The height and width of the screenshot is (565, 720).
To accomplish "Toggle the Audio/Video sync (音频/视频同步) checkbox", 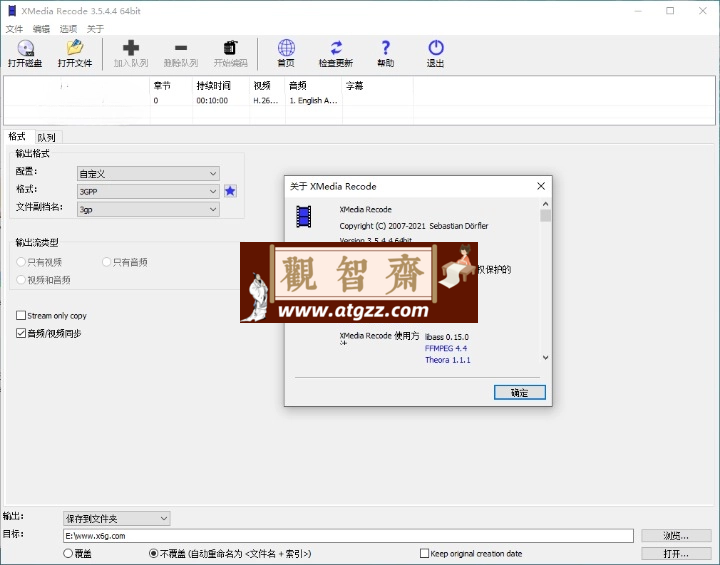I will [21, 333].
